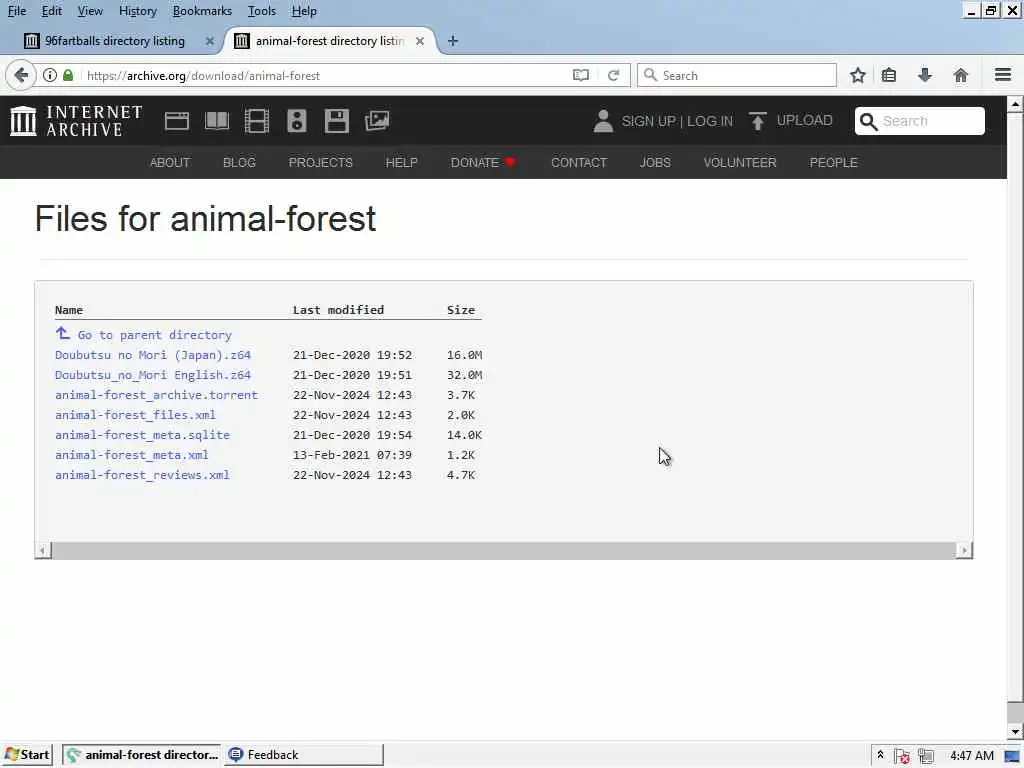The height and width of the screenshot is (768, 1024).
Task: Click the file listing horizontal scrollbar
Action: 504,551
